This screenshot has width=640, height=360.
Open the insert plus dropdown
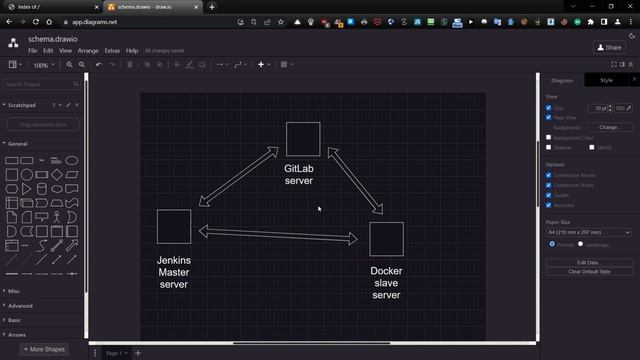coord(264,64)
